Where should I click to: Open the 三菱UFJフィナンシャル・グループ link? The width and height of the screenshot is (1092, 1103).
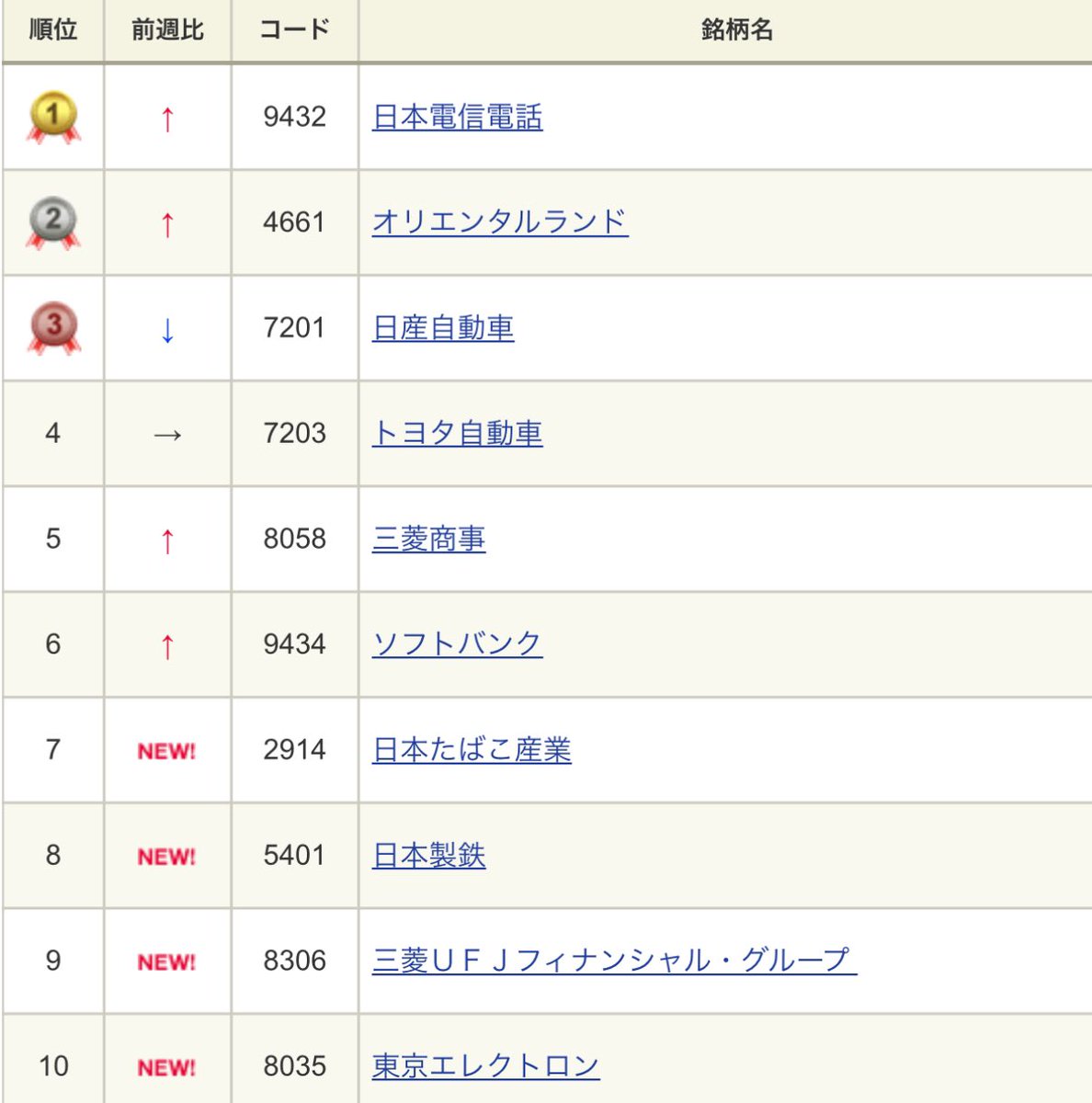click(x=614, y=961)
